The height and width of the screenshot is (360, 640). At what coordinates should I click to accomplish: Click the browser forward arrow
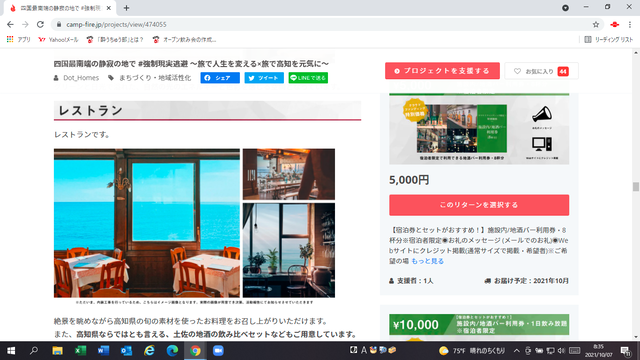[x=25, y=24]
